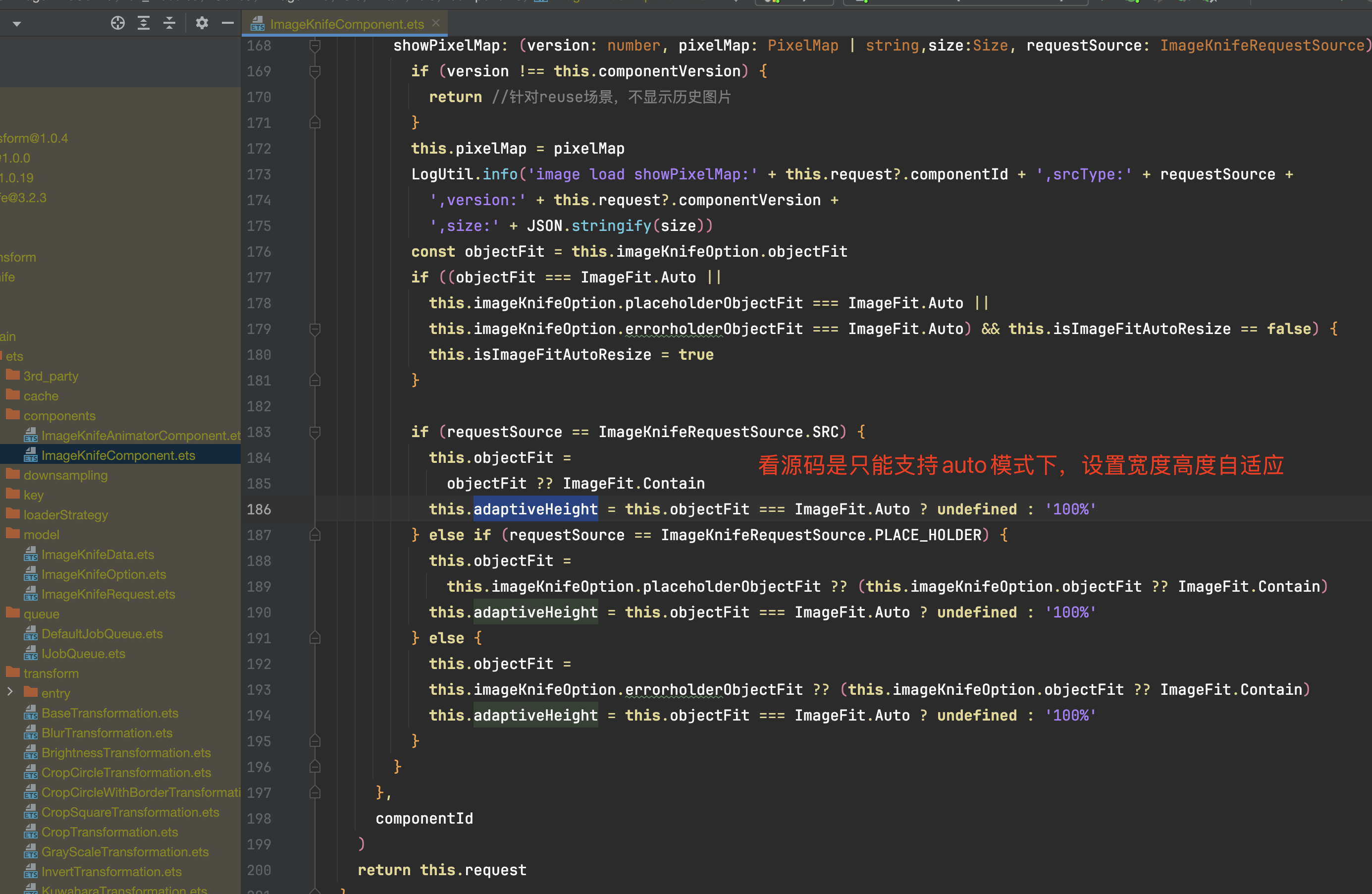Screen dimensions: 1372x894
Task: Click componentId on line 198
Action: [424, 819]
